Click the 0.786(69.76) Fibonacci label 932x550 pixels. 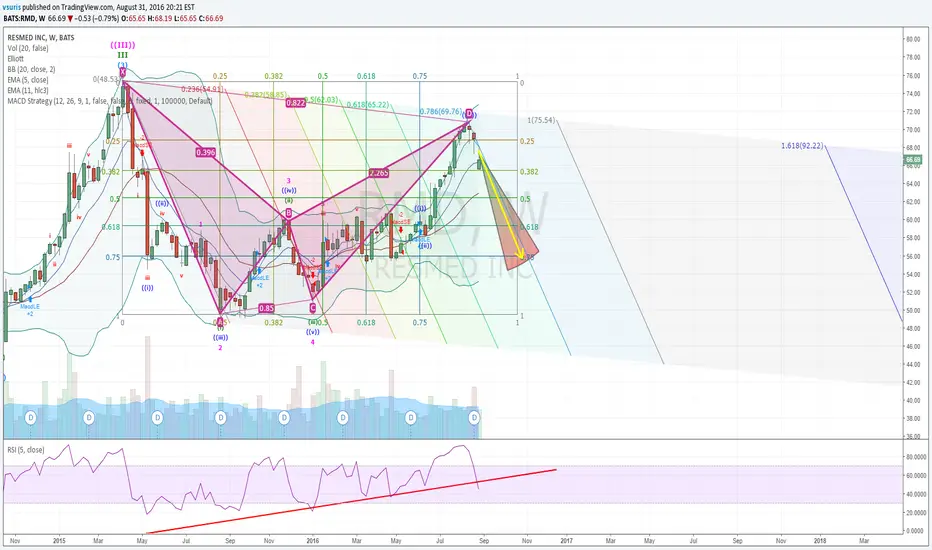pos(441,111)
